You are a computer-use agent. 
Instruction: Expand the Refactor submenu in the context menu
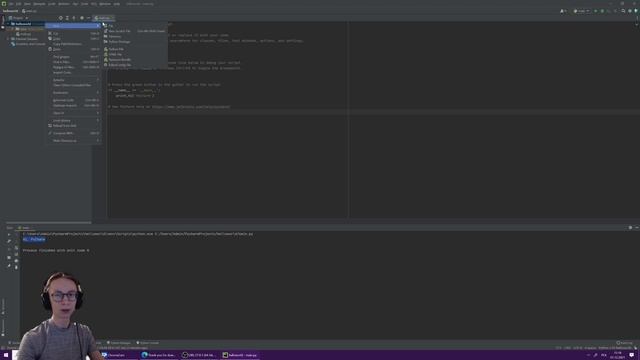[x=73, y=80]
